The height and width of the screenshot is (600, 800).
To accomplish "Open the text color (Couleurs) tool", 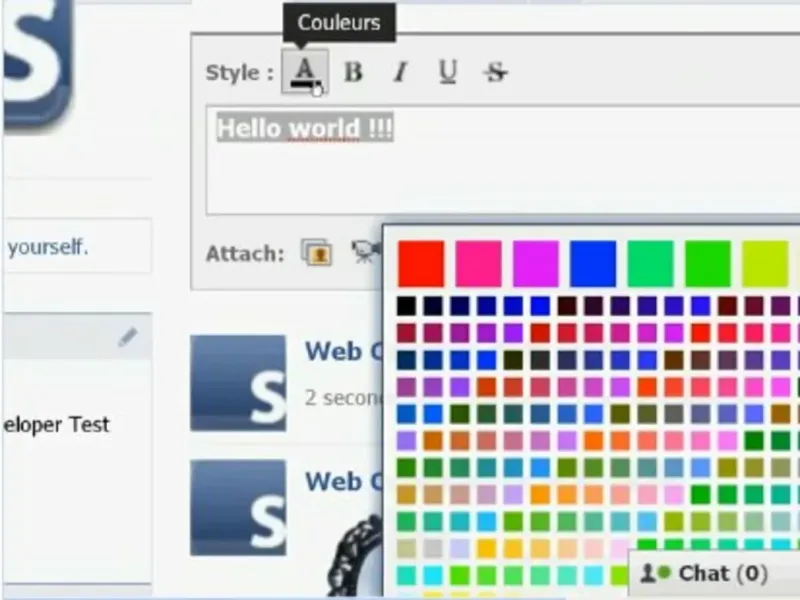I will tap(305, 72).
